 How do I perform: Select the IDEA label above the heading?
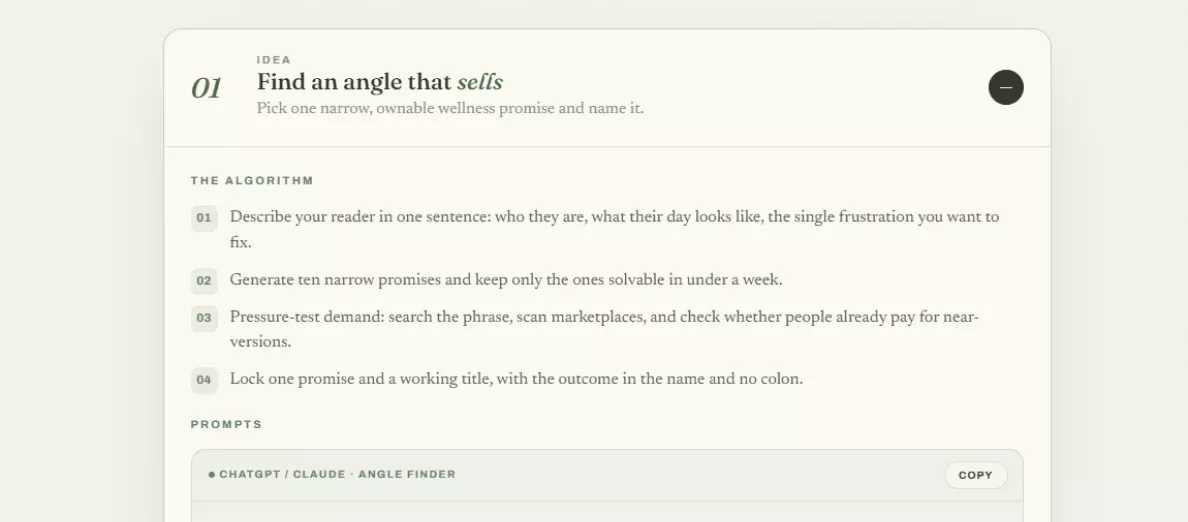click(274, 60)
